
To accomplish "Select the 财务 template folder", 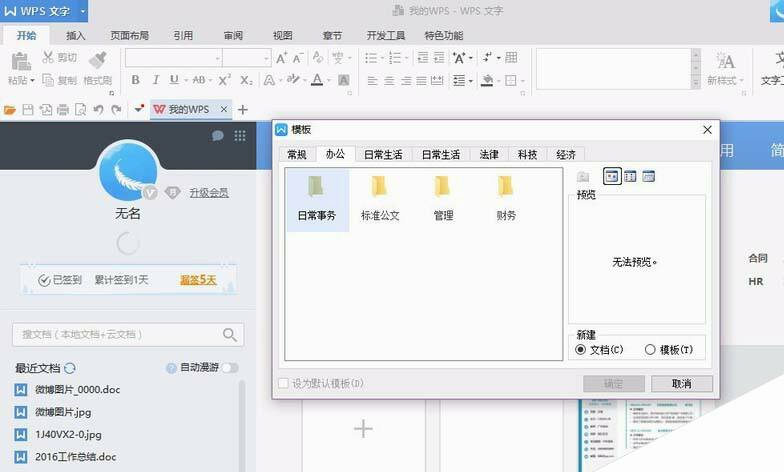I will click(x=506, y=199).
